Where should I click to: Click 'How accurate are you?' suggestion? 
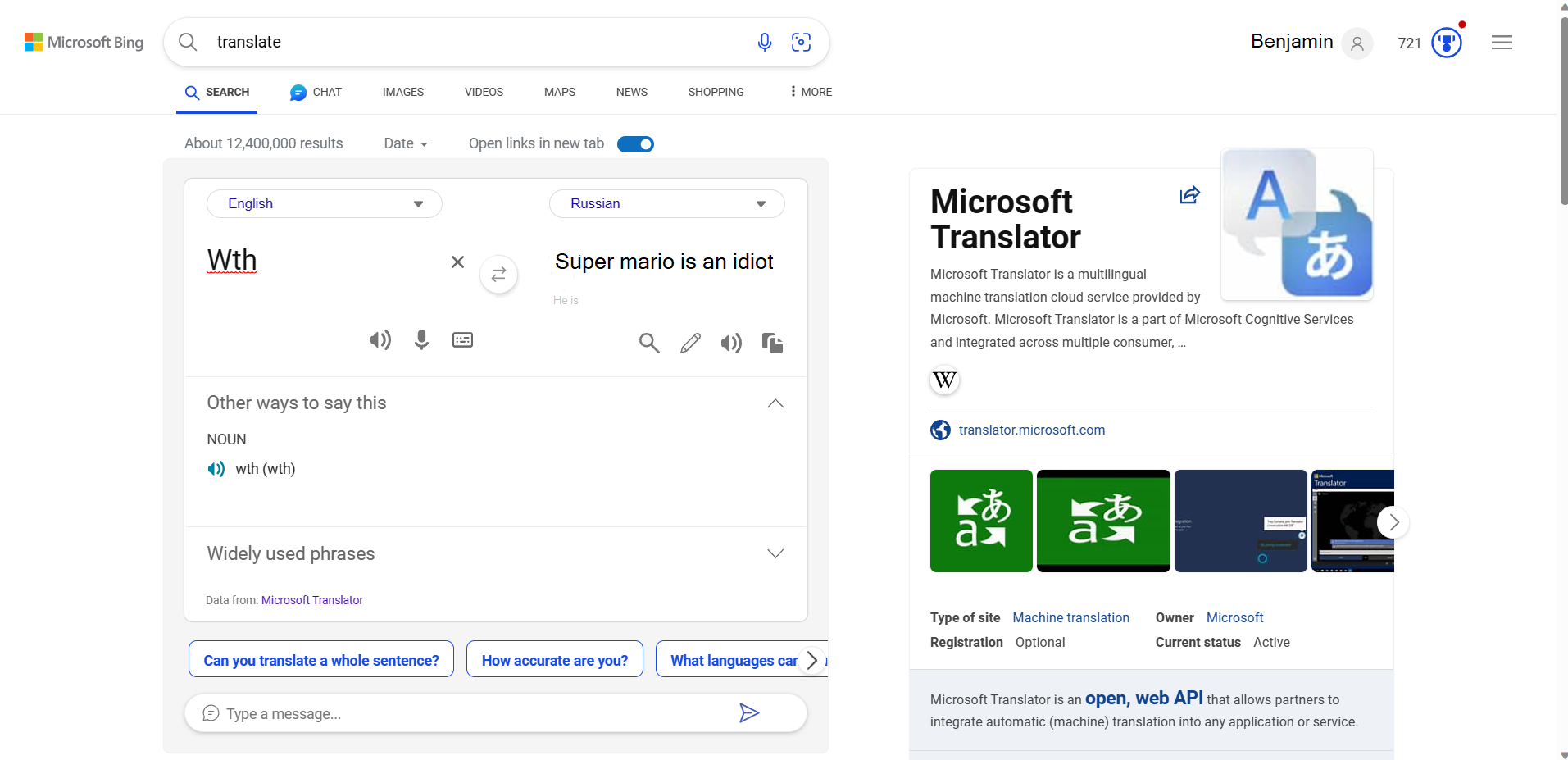tap(555, 660)
